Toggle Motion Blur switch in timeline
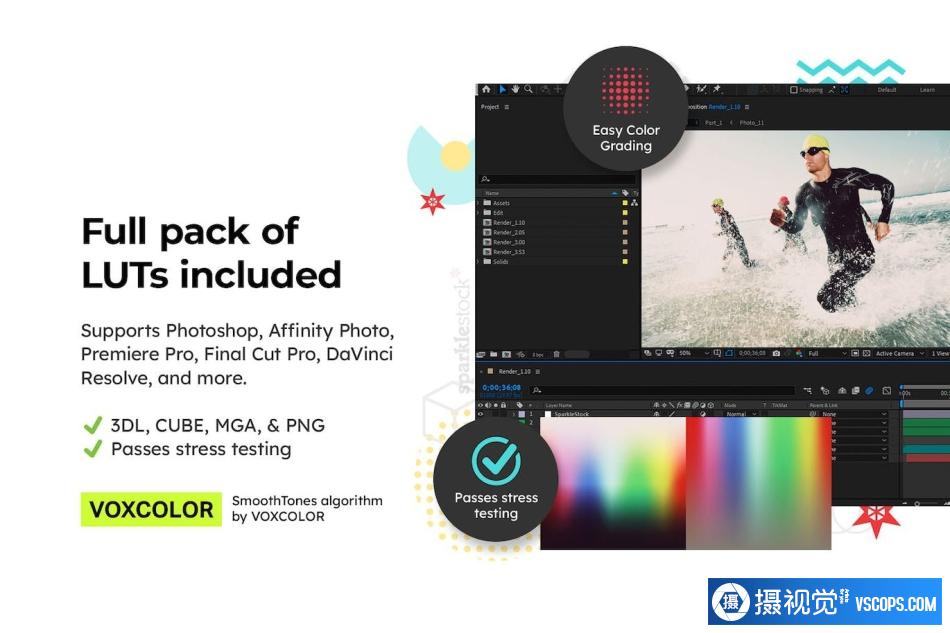 pyautogui.click(x=869, y=391)
